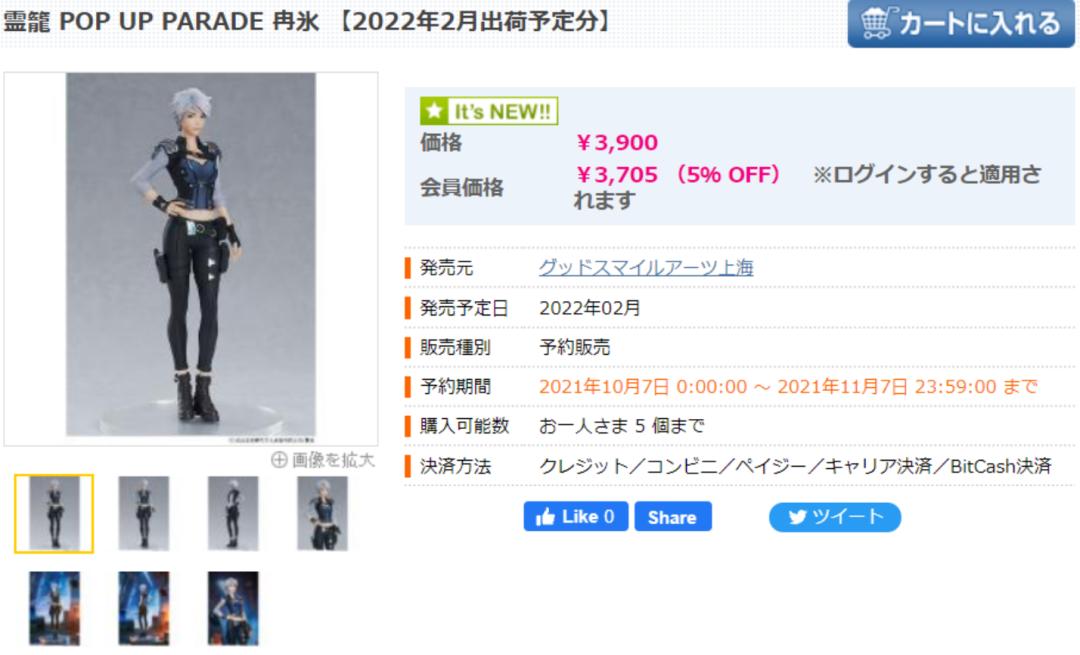The height and width of the screenshot is (655, 1080).
Task: Click the Like count button
Action: point(576,517)
